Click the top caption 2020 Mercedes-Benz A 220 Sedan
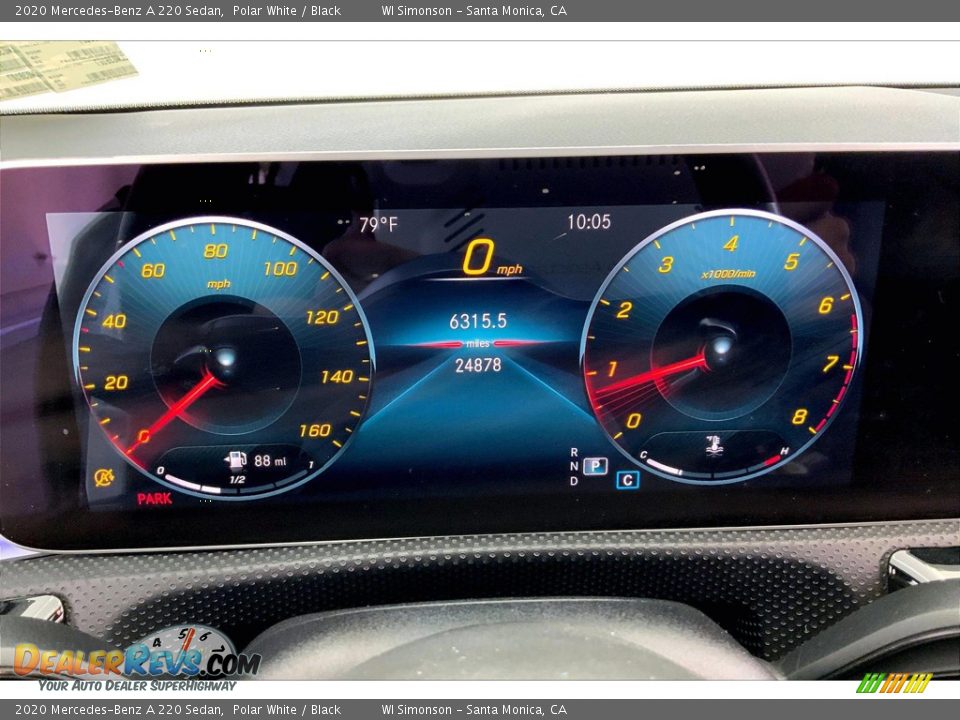 [119, 10]
